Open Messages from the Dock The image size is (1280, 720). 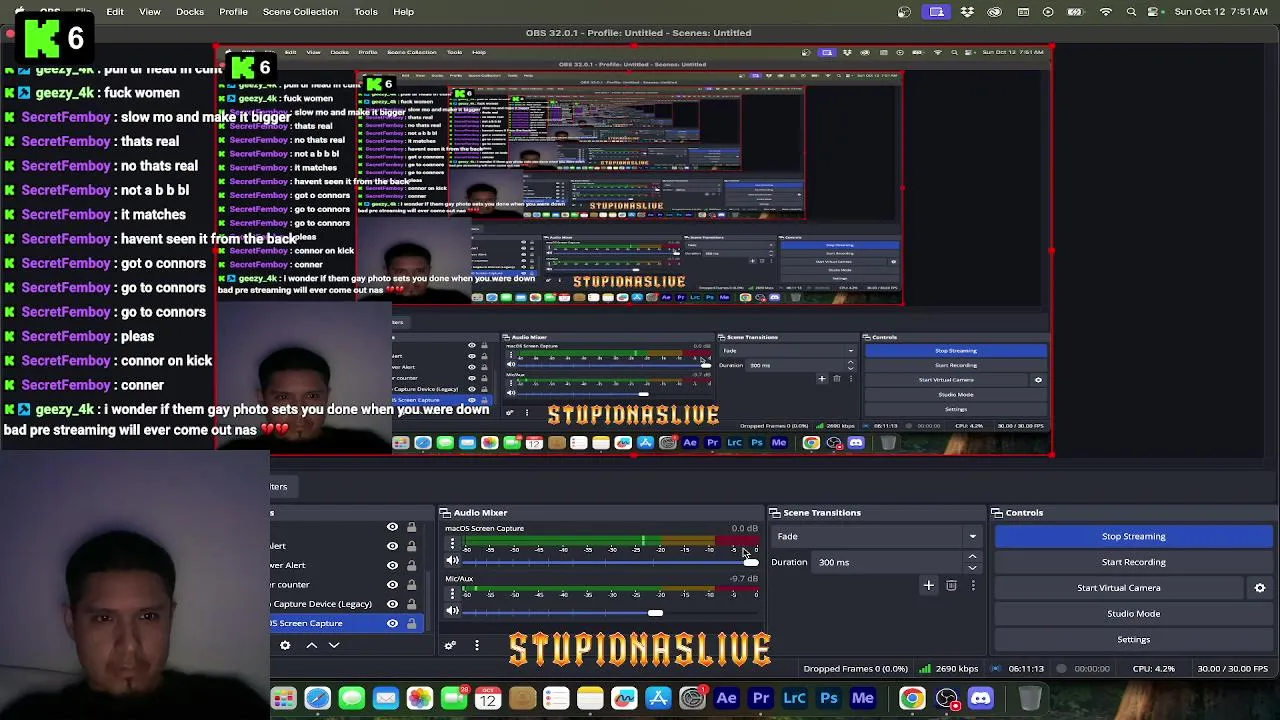pyautogui.click(x=351, y=698)
